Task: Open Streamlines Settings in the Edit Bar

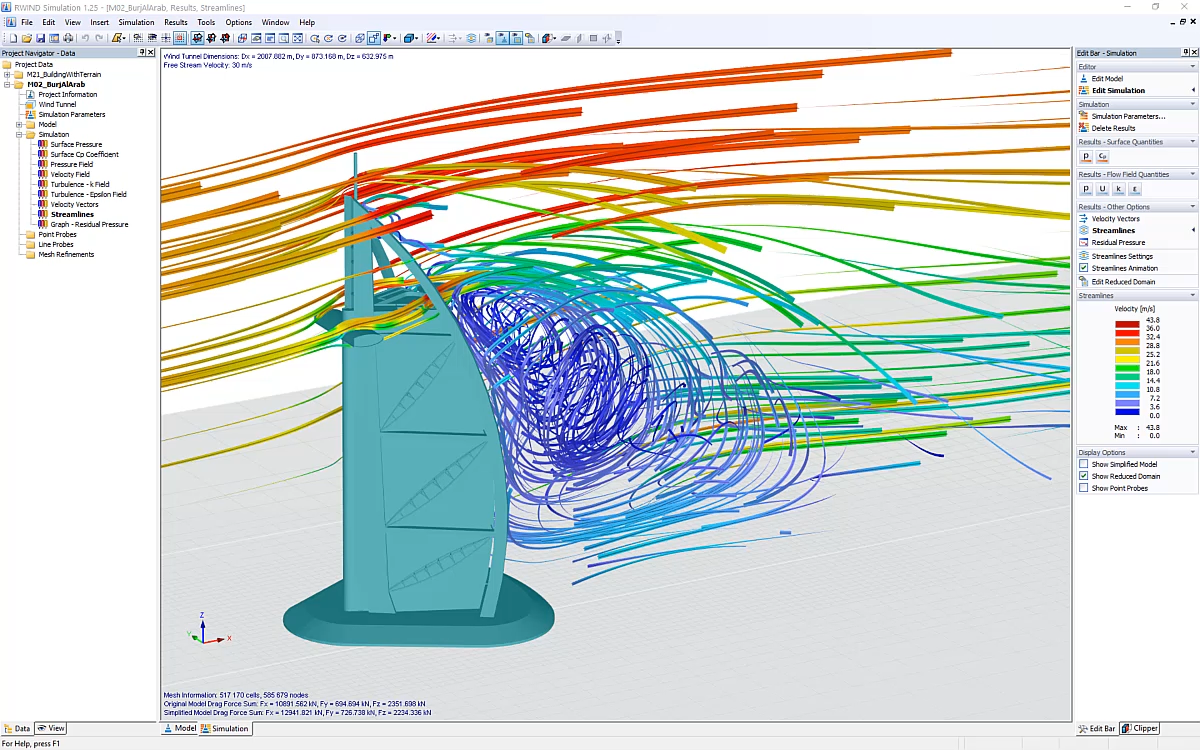Action: coord(1124,255)
